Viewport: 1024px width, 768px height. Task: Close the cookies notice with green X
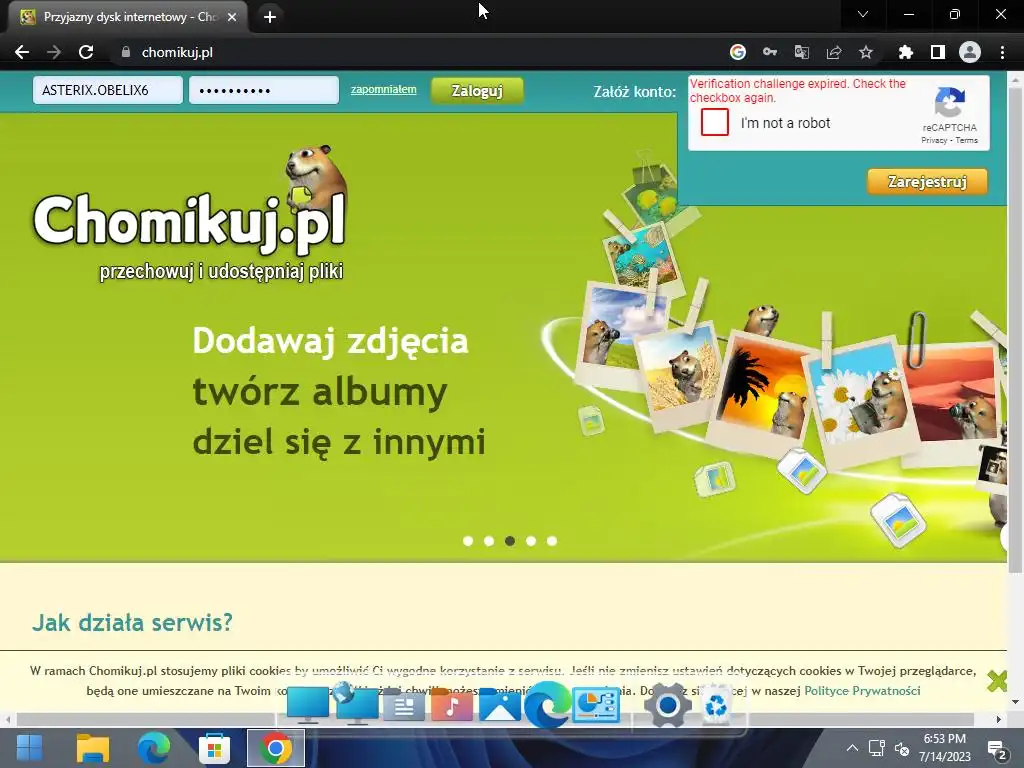pyautogui.click(x=997, y=681)
